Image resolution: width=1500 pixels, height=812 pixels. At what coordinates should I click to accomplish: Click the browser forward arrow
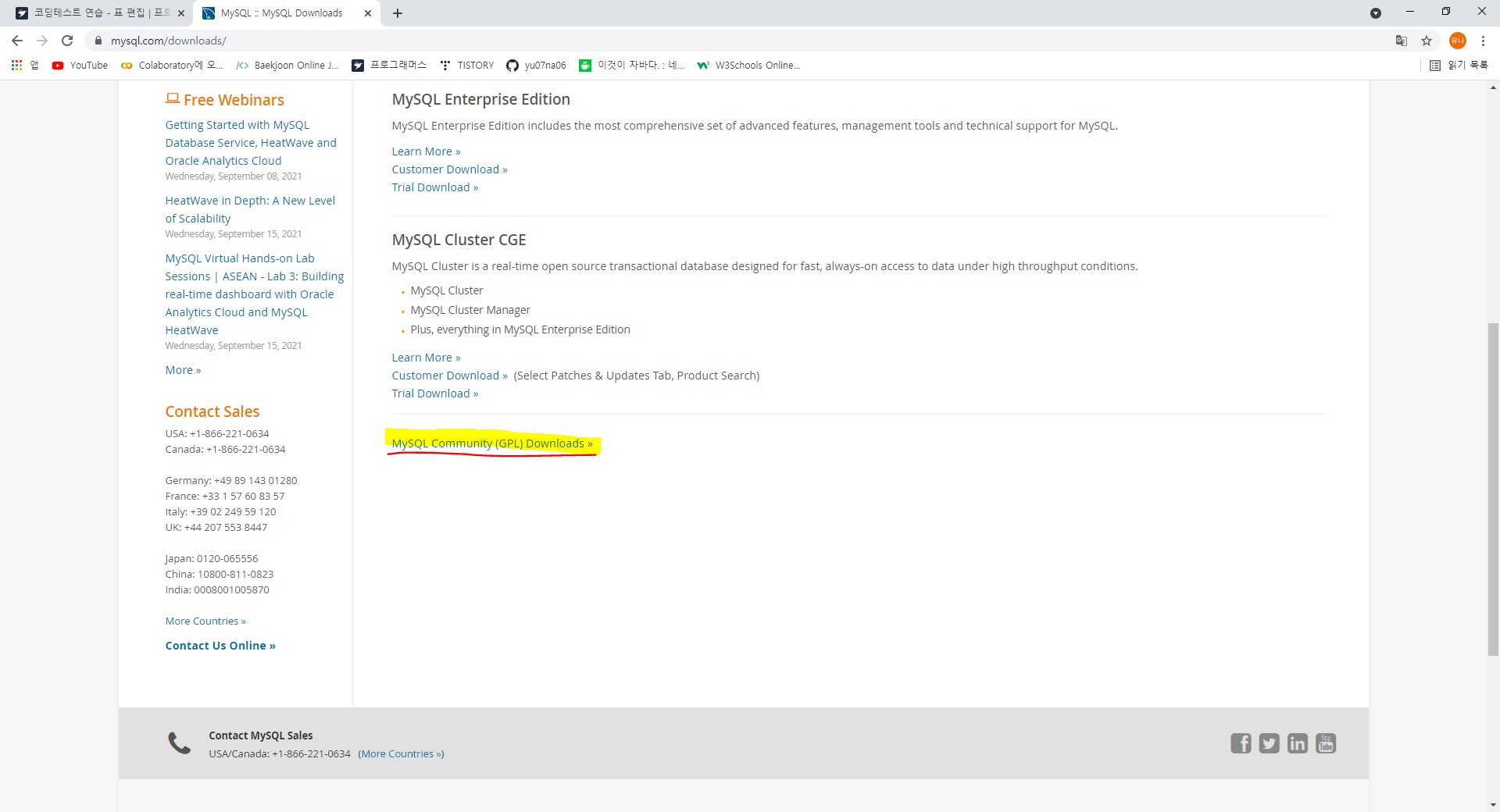[x=42, y=41]
